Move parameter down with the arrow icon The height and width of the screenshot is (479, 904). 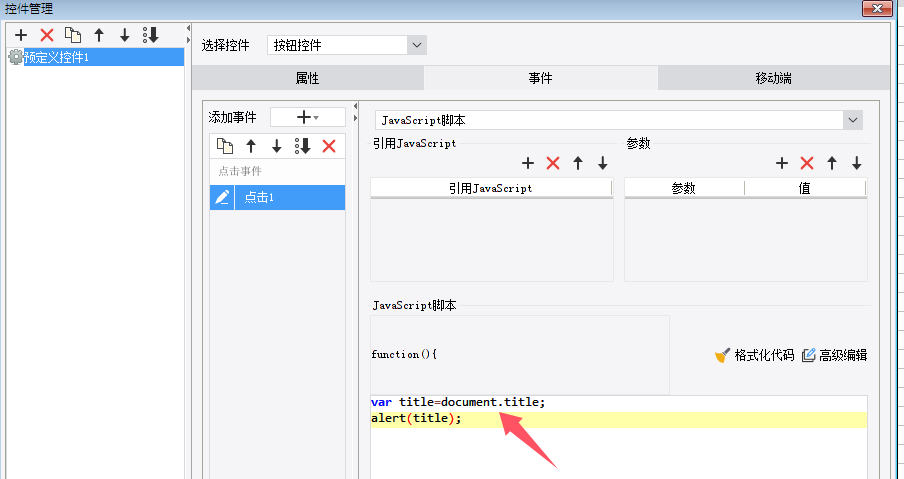click(857, 163)
